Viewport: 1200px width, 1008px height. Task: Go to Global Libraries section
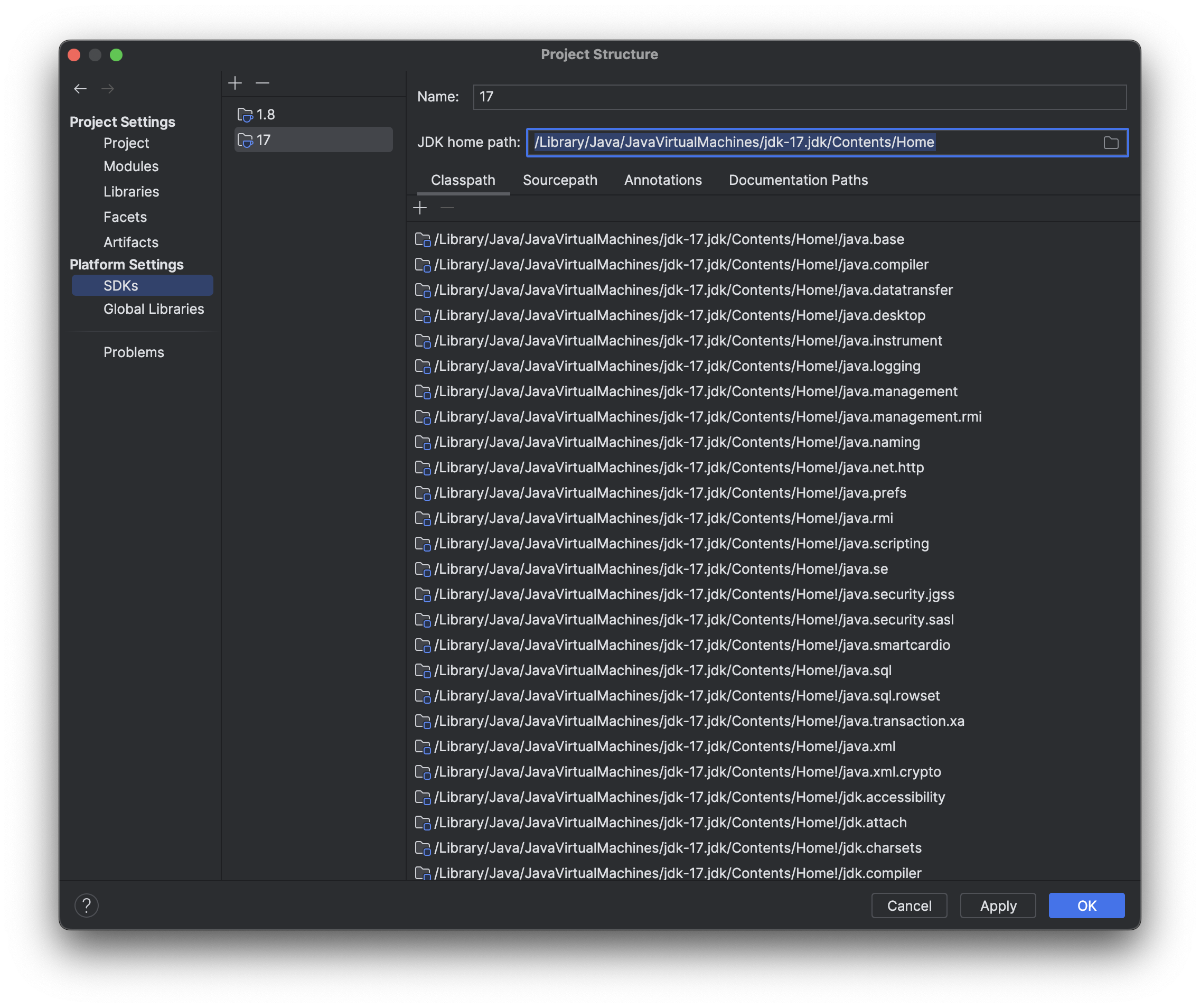(153, 309)
